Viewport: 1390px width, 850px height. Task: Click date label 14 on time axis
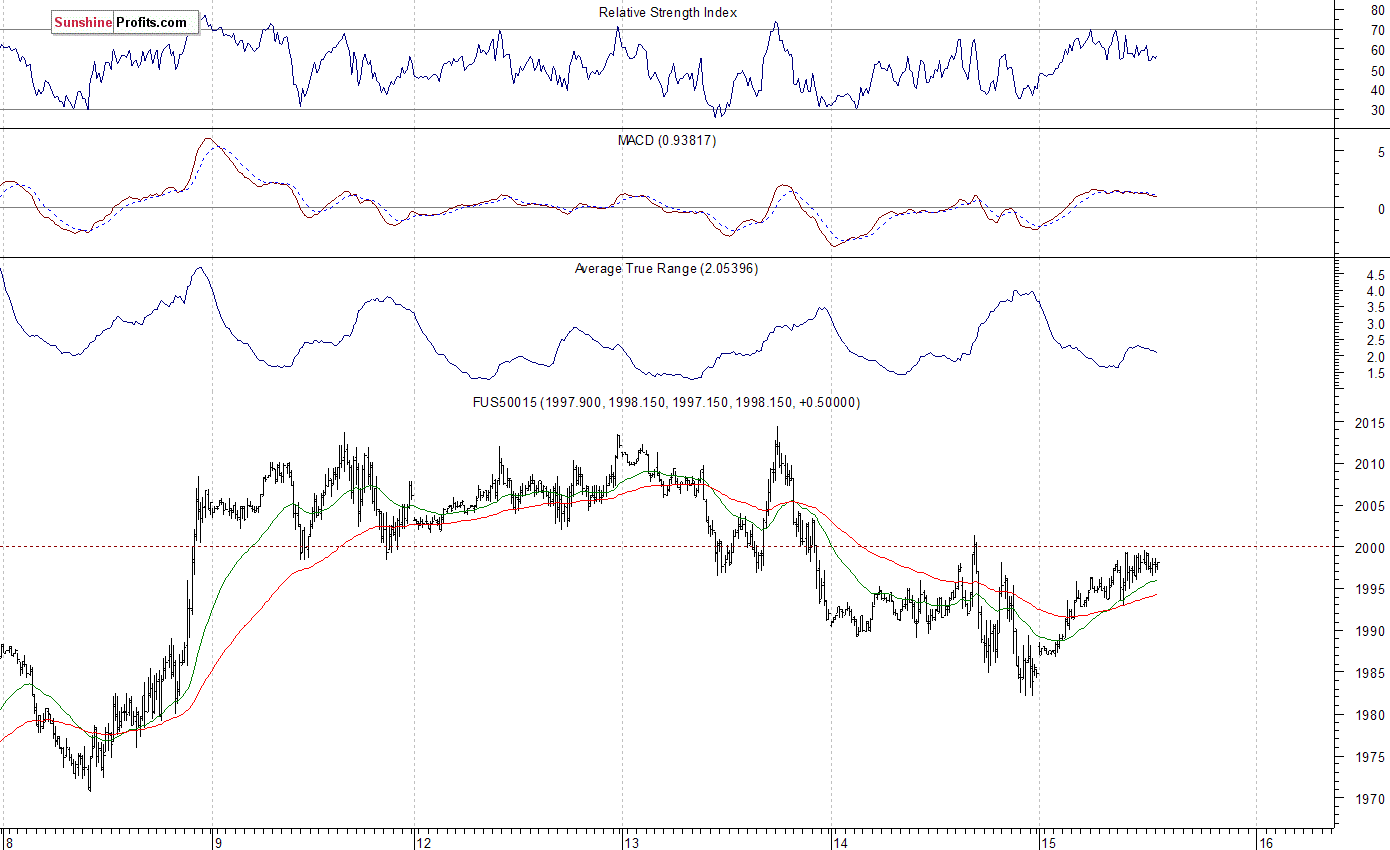coord(840,842)
